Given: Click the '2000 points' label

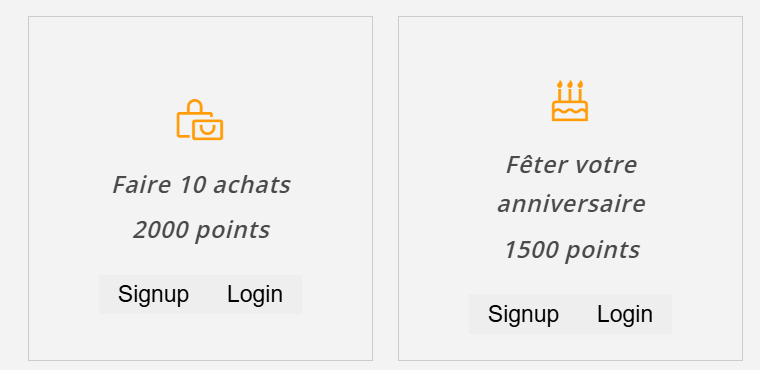Looking at the screenshot, I should click(x=201, y=230).
